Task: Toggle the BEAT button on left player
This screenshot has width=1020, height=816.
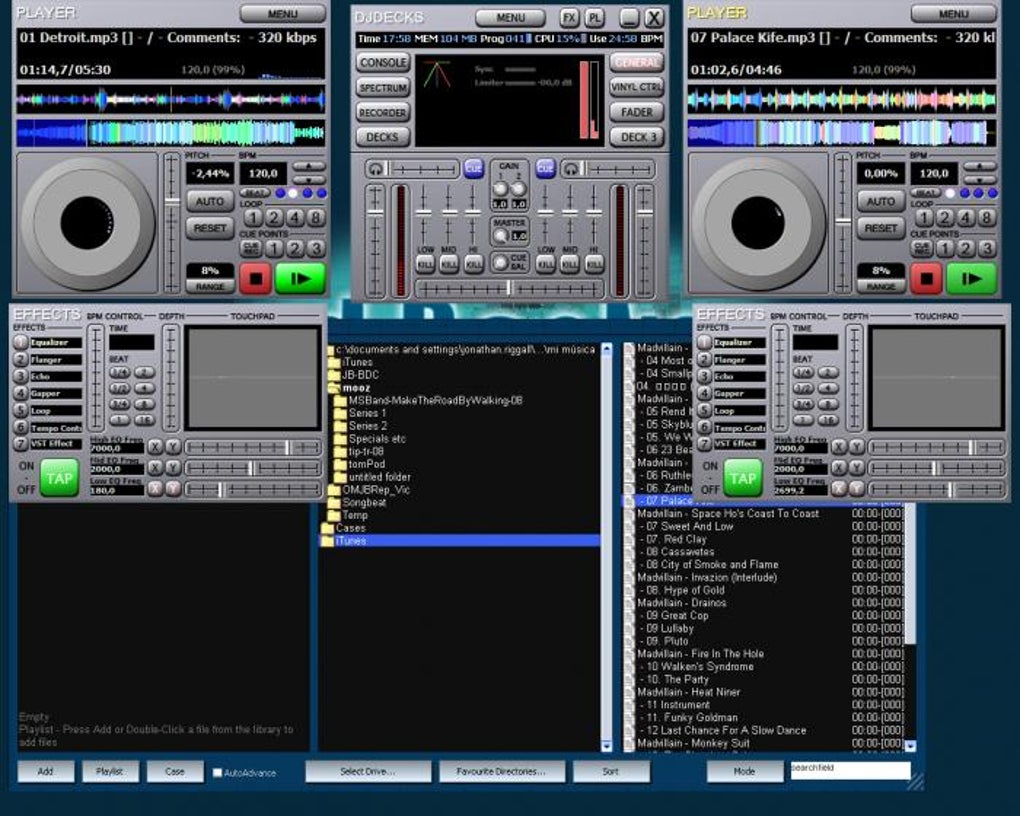Action: tap(255, 193)
